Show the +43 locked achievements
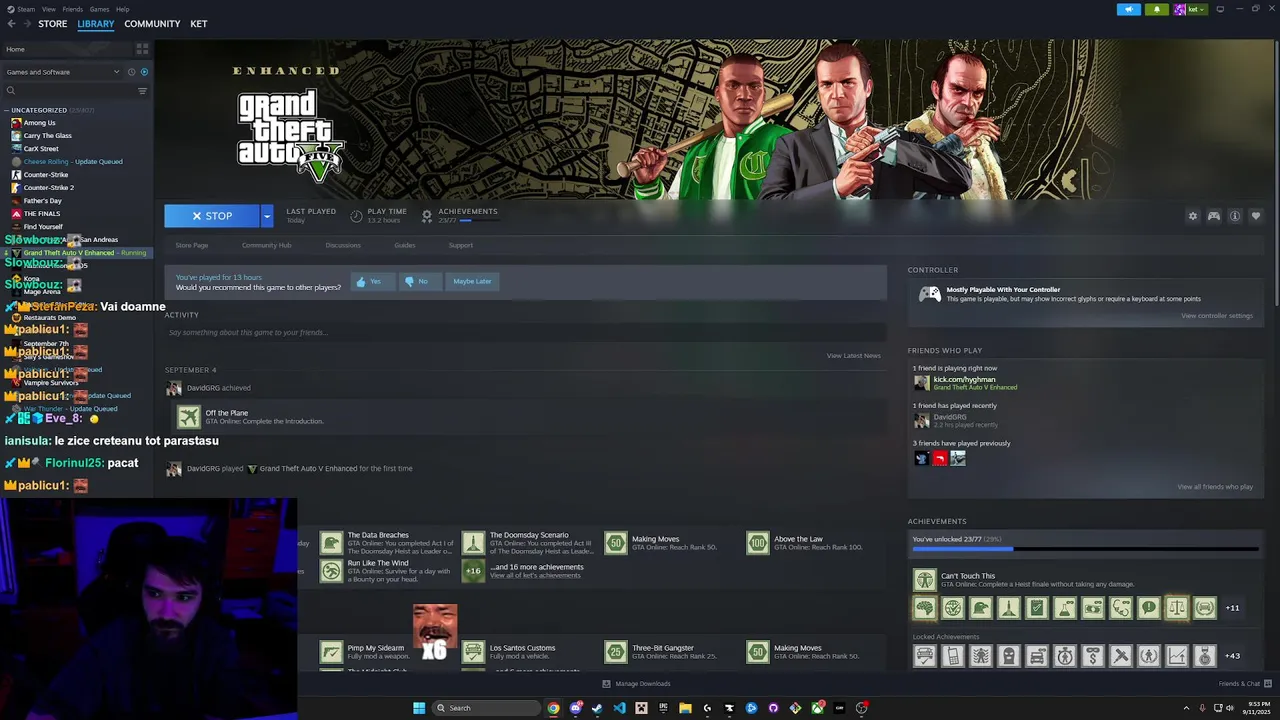This screenshot has height=720, width=1280. [1232, 656]
